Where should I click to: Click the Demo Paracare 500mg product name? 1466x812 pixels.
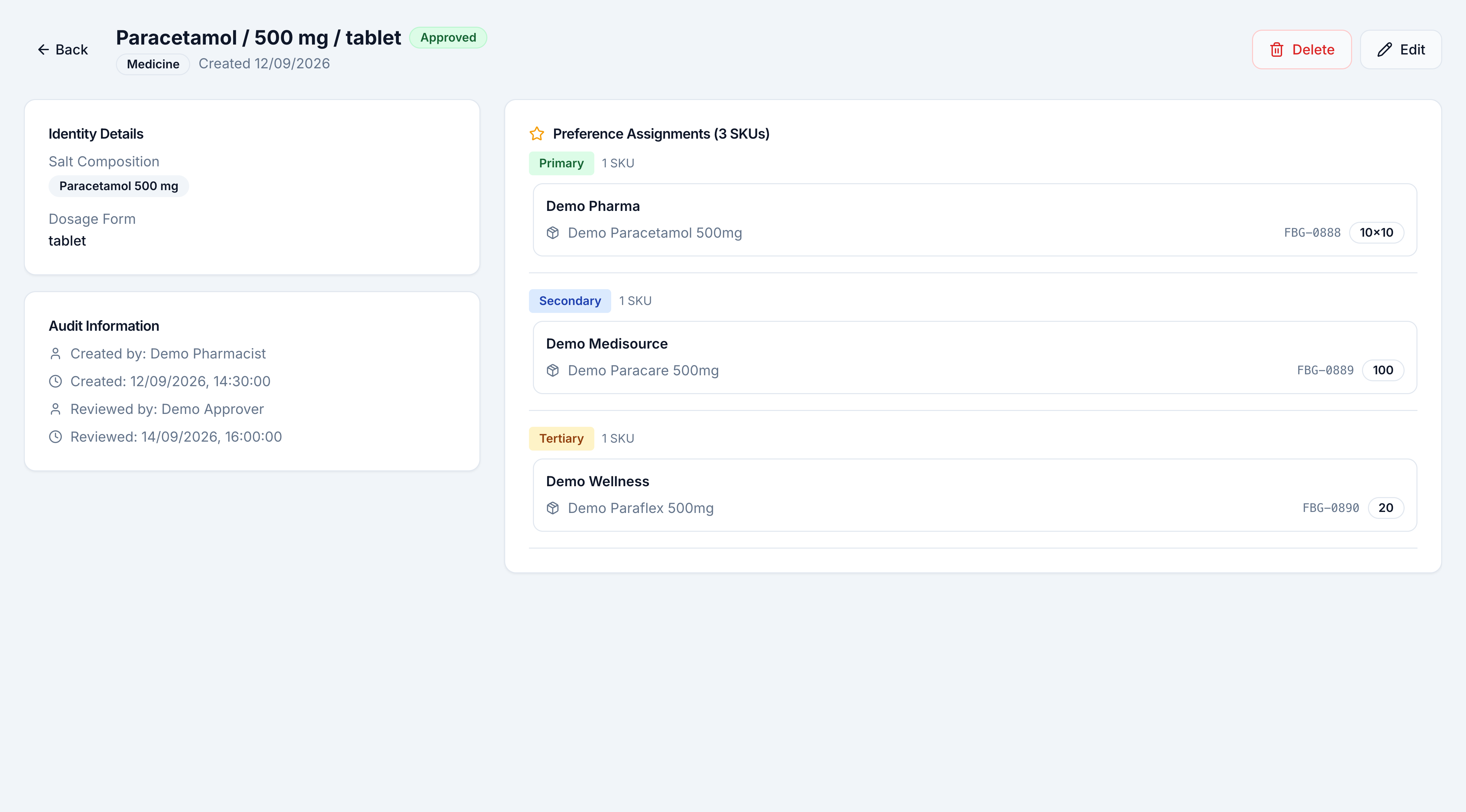(643, 370)
